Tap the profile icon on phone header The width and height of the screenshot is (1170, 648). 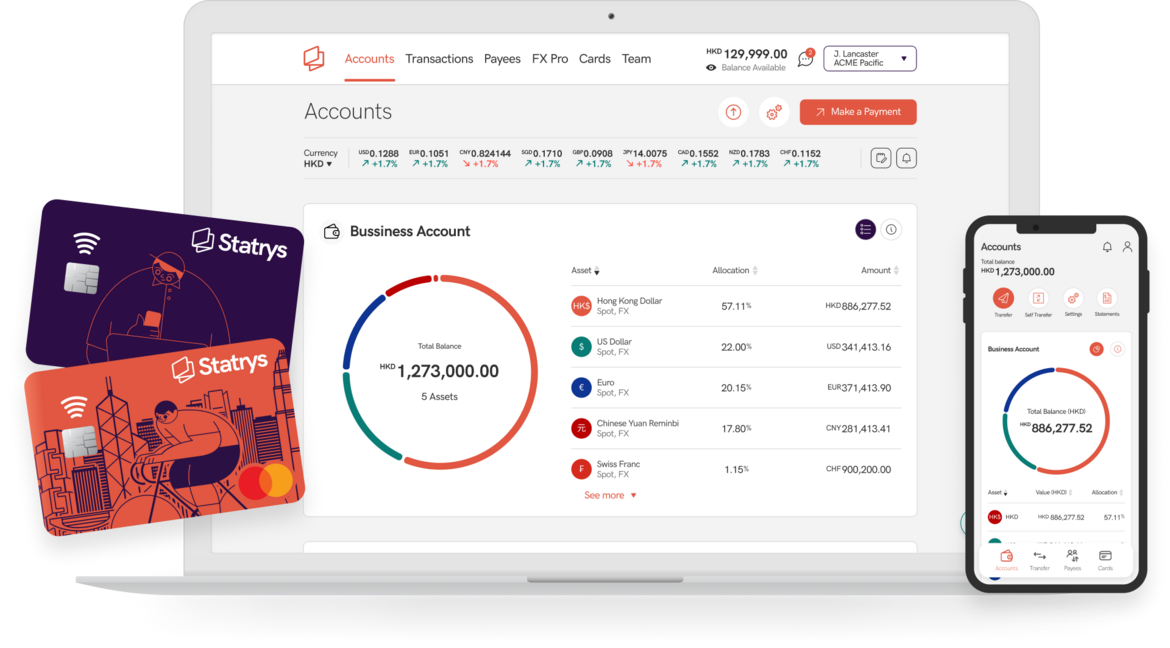coord(1127,246)
